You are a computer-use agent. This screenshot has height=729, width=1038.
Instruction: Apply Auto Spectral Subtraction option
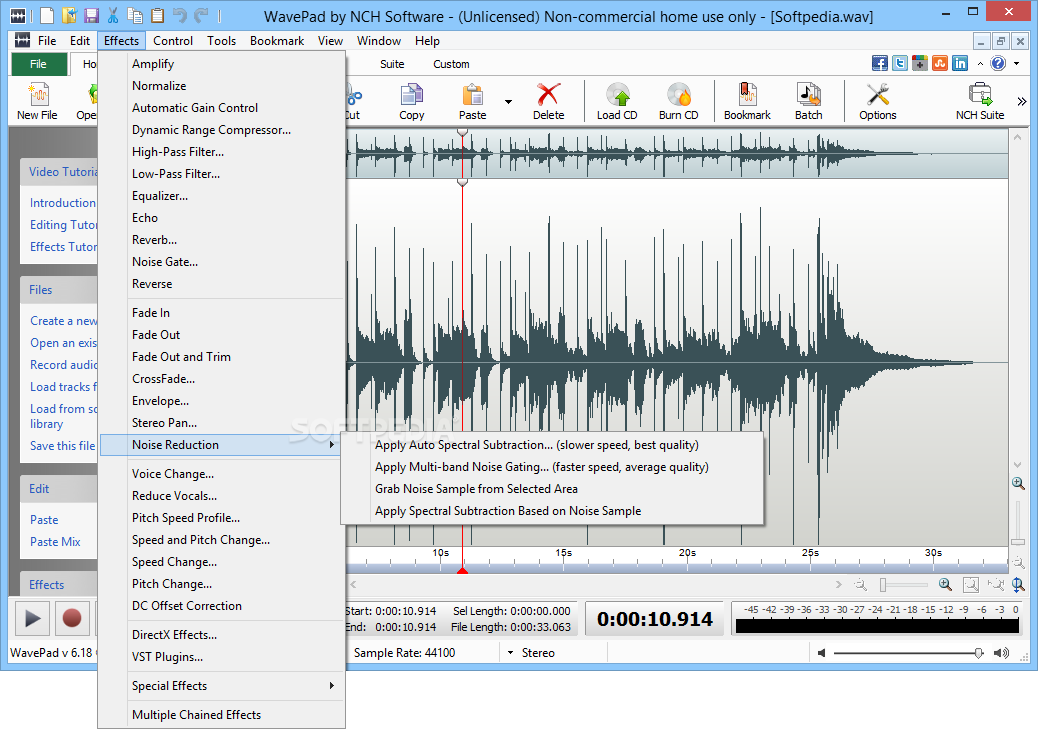click(x=552, y=445)
